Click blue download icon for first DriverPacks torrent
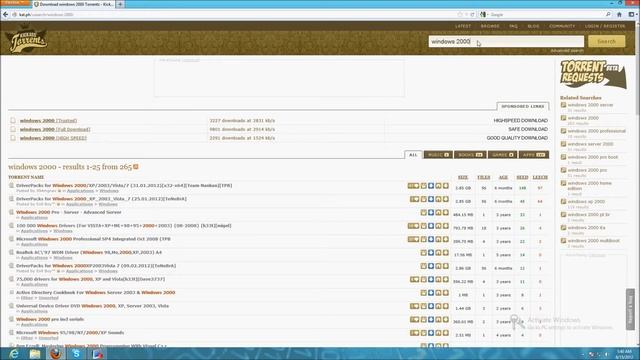This screenshot has height=360, width=640. (431, 186)
